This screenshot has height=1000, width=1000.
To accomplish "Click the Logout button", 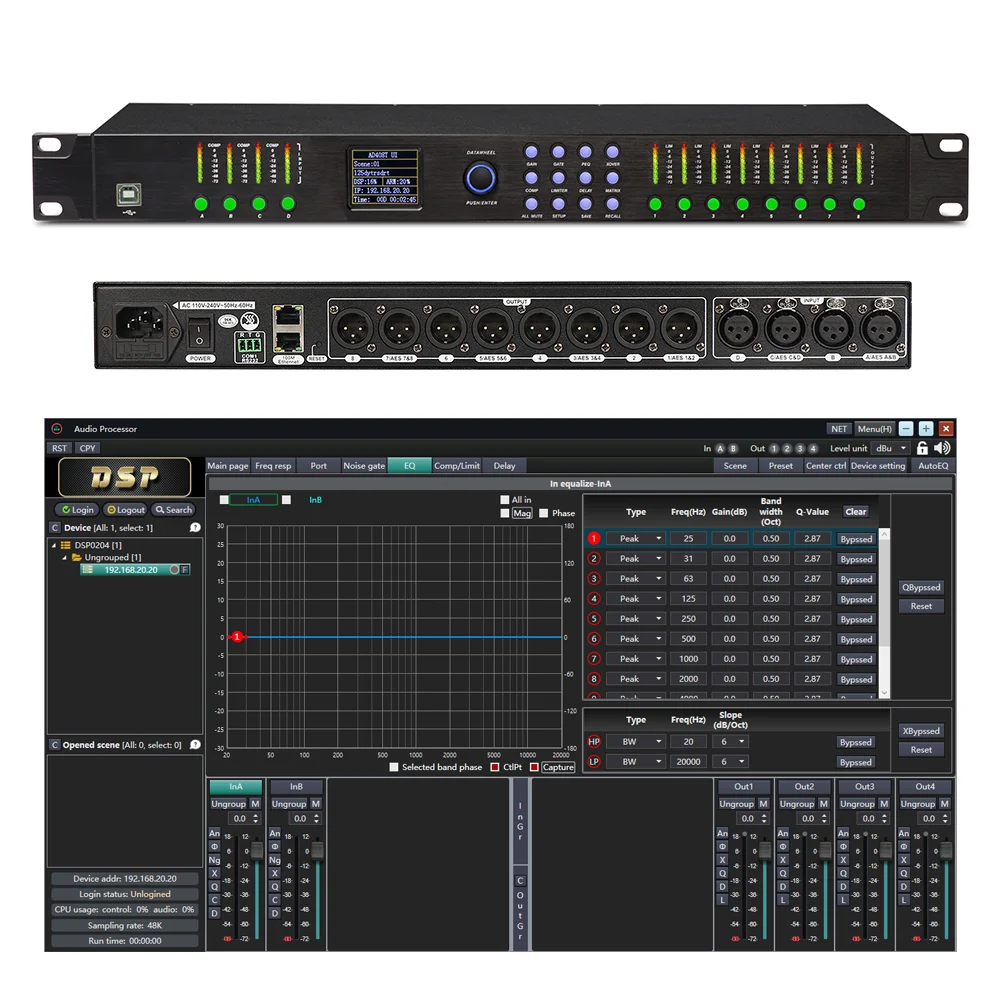I will point(126,510).
